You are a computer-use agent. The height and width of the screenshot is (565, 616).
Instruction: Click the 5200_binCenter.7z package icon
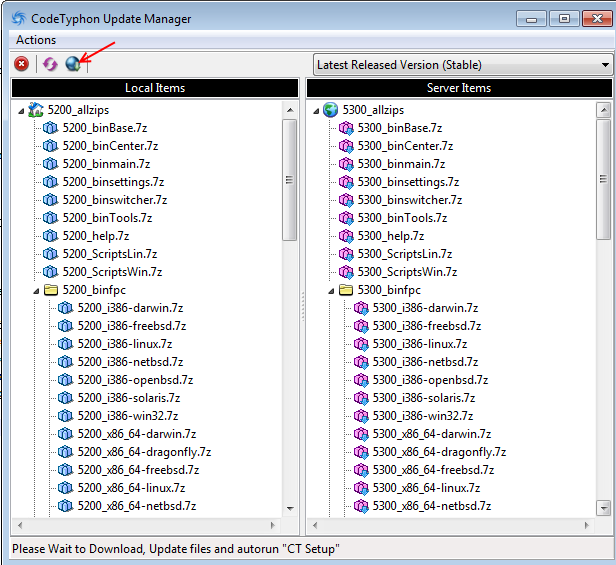(50, 146)
